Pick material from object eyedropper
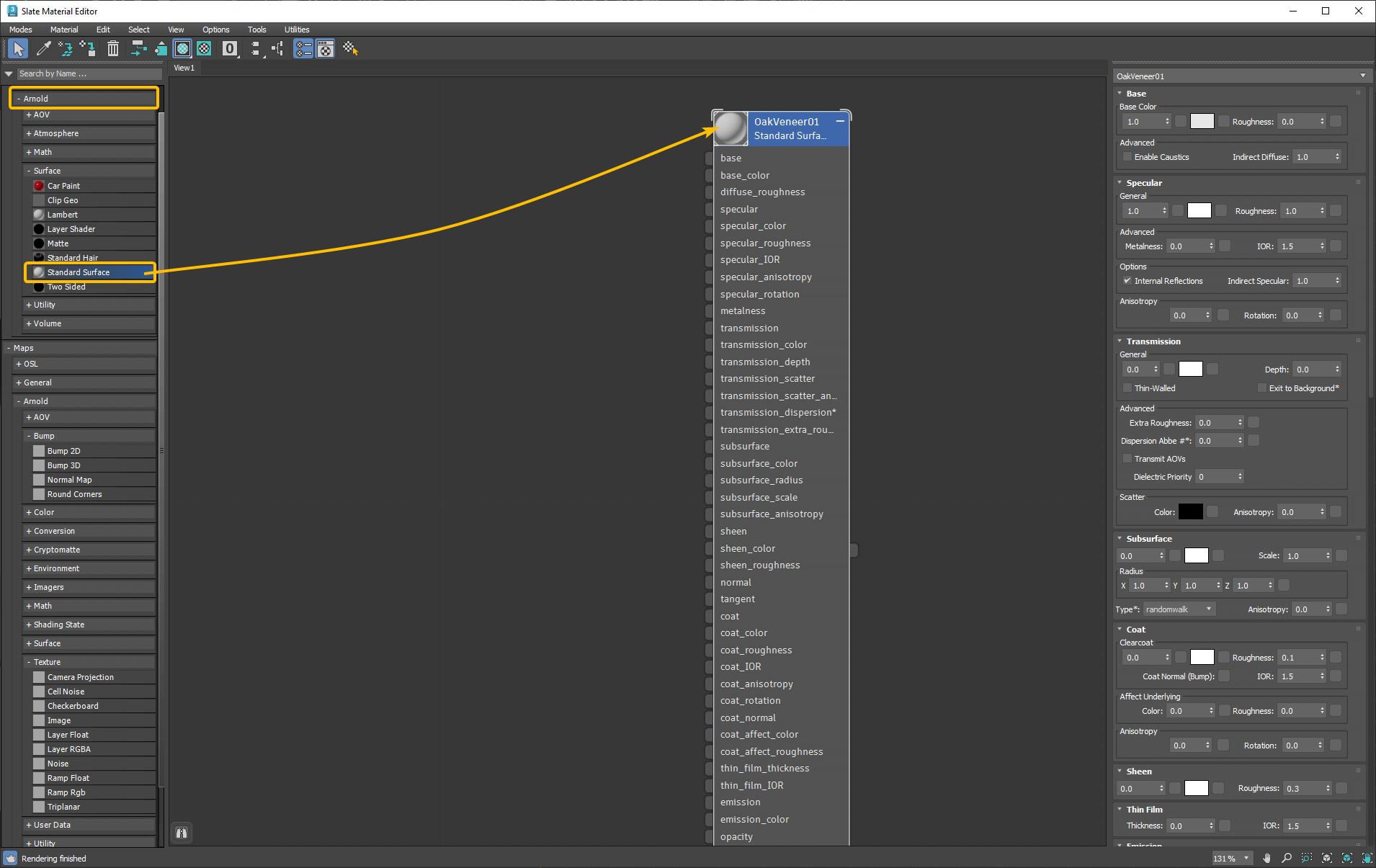The height and width of the screenshot is (868, 1376). pos(44,48)
